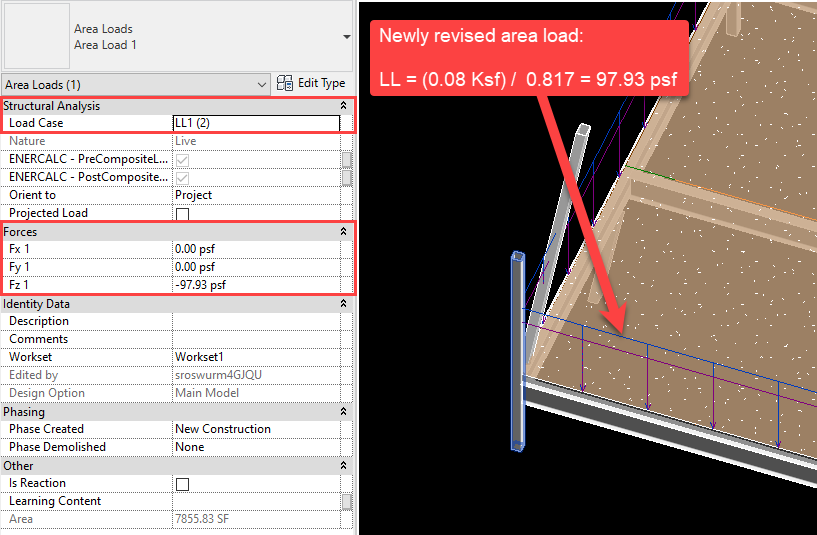Collapse the Structural Analysis section
Viewport: 817px width, 535px height.
tap(343, 106)
